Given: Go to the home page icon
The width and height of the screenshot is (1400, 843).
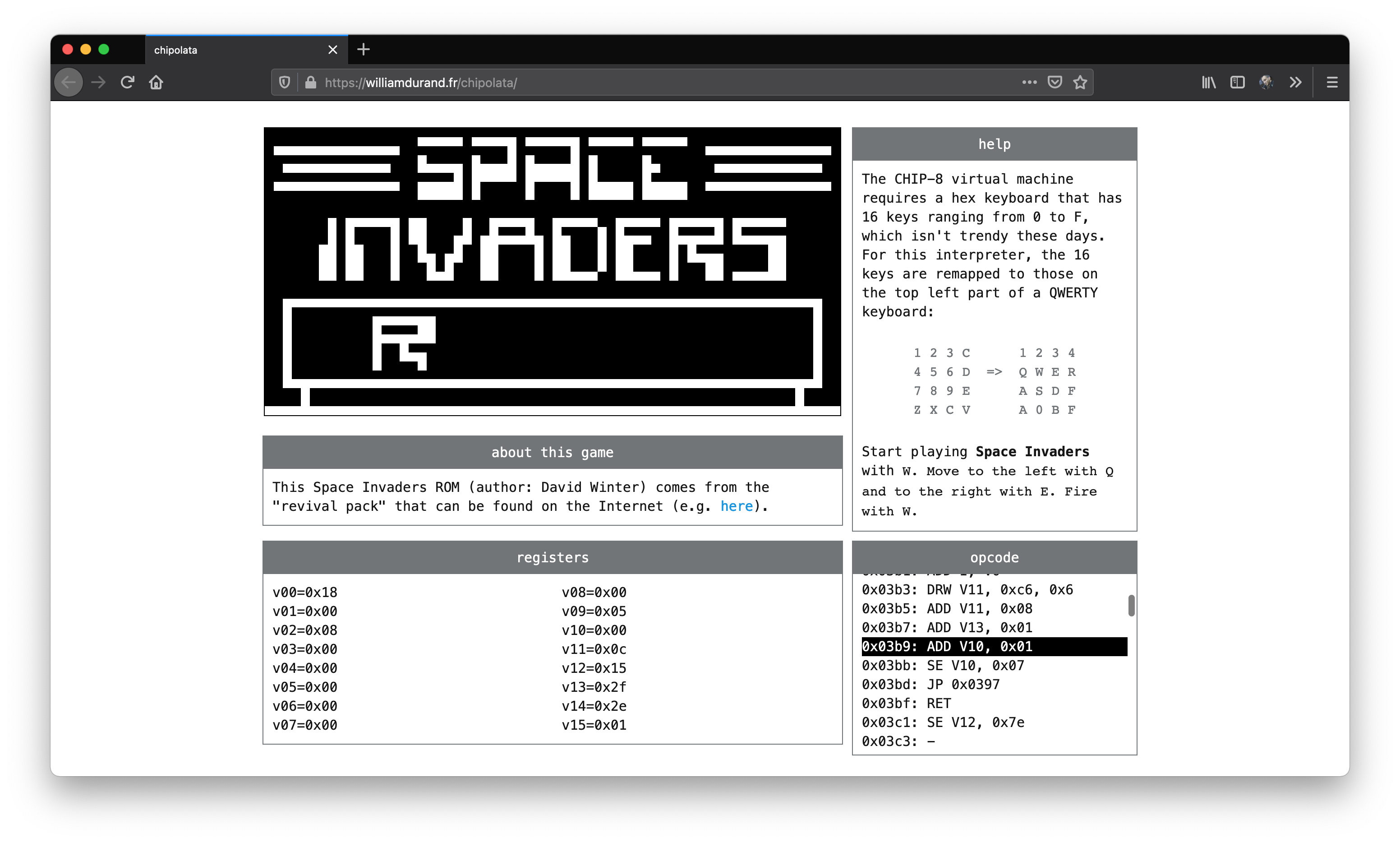Looking at the screenshot, I should pyautogui.click(x=156, y=83).
